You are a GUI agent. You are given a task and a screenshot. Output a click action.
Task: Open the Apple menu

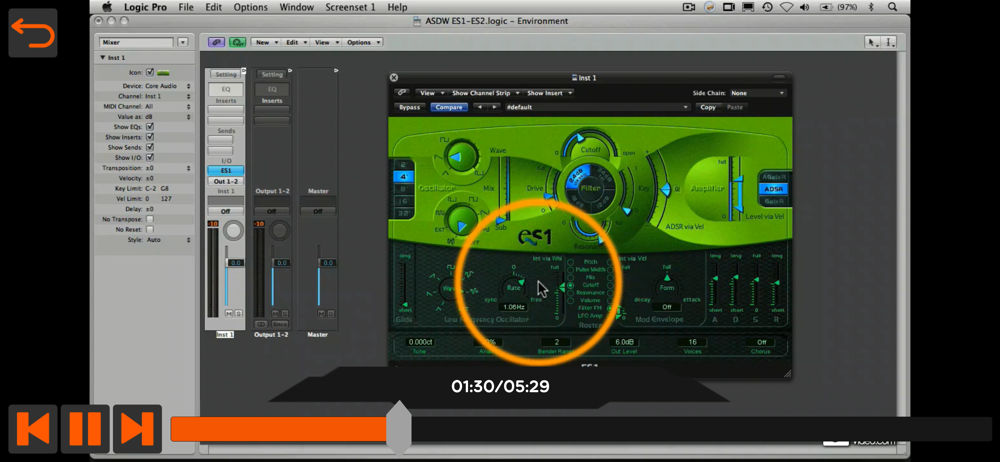coord(107,7)
